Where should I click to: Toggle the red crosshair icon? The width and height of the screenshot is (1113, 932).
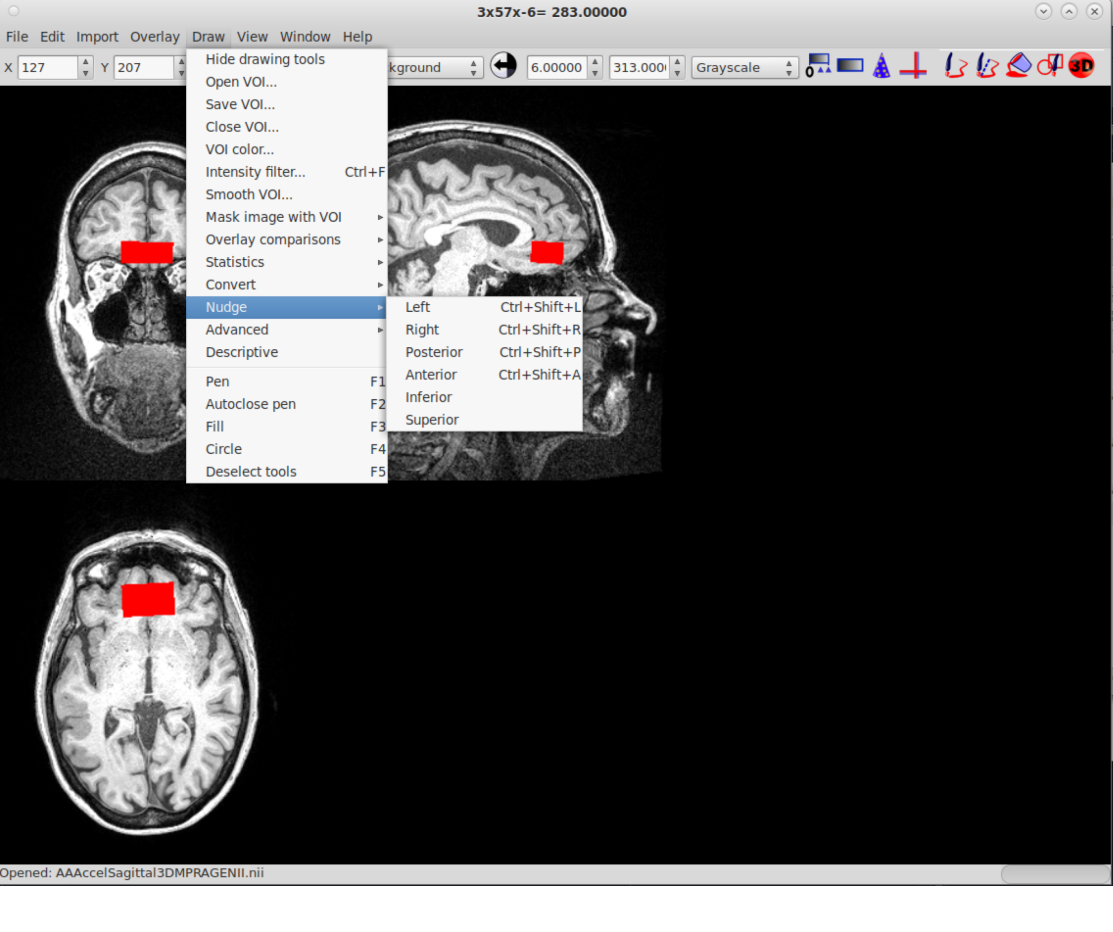(912, 67)
